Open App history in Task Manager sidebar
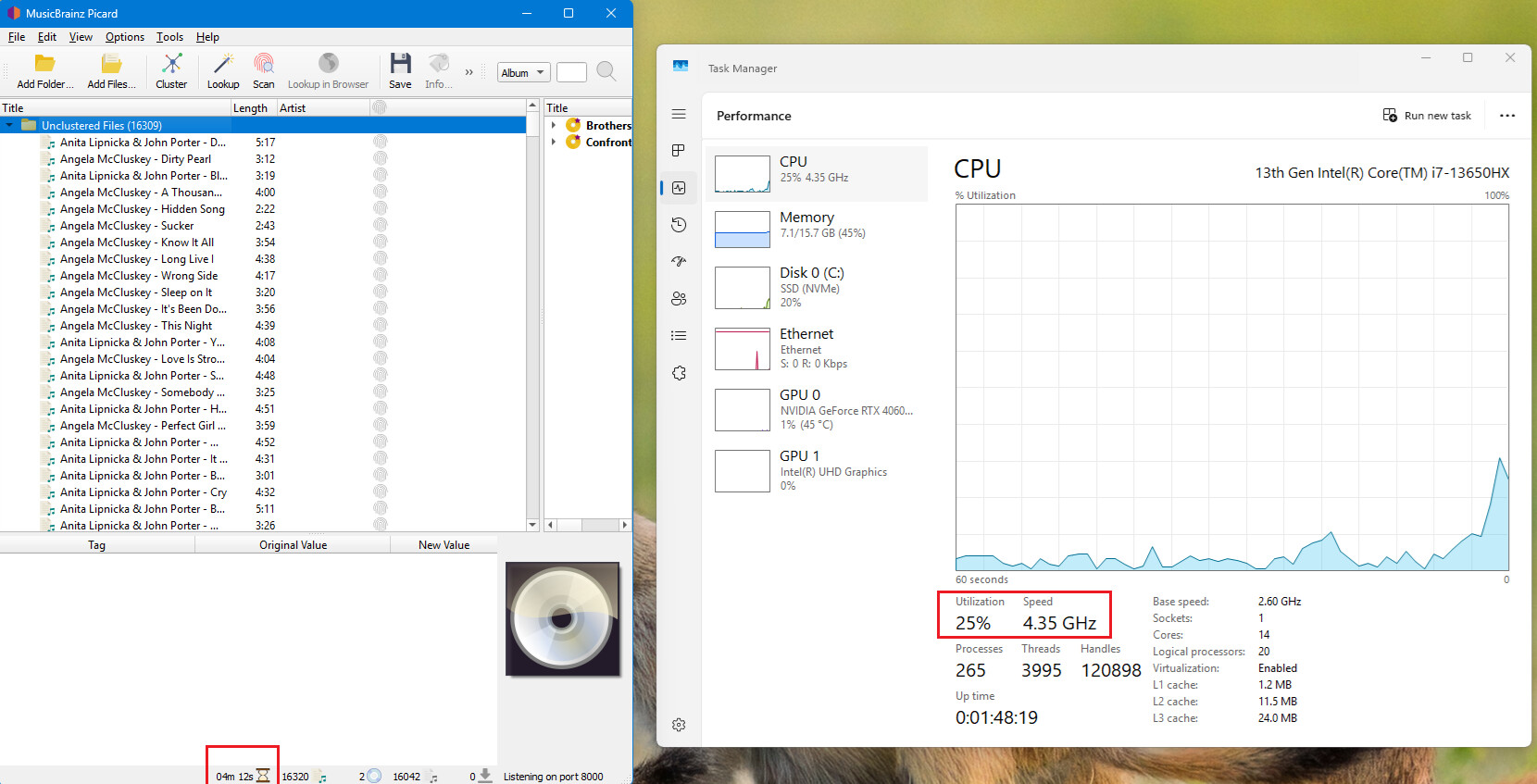Screen dimensions: 1537x784 click(679, 225)
